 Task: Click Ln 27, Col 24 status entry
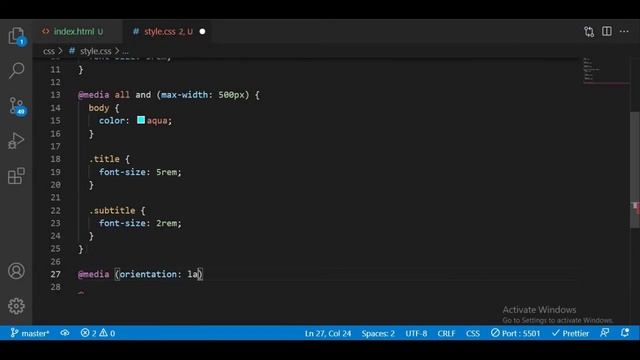[328, 333]
